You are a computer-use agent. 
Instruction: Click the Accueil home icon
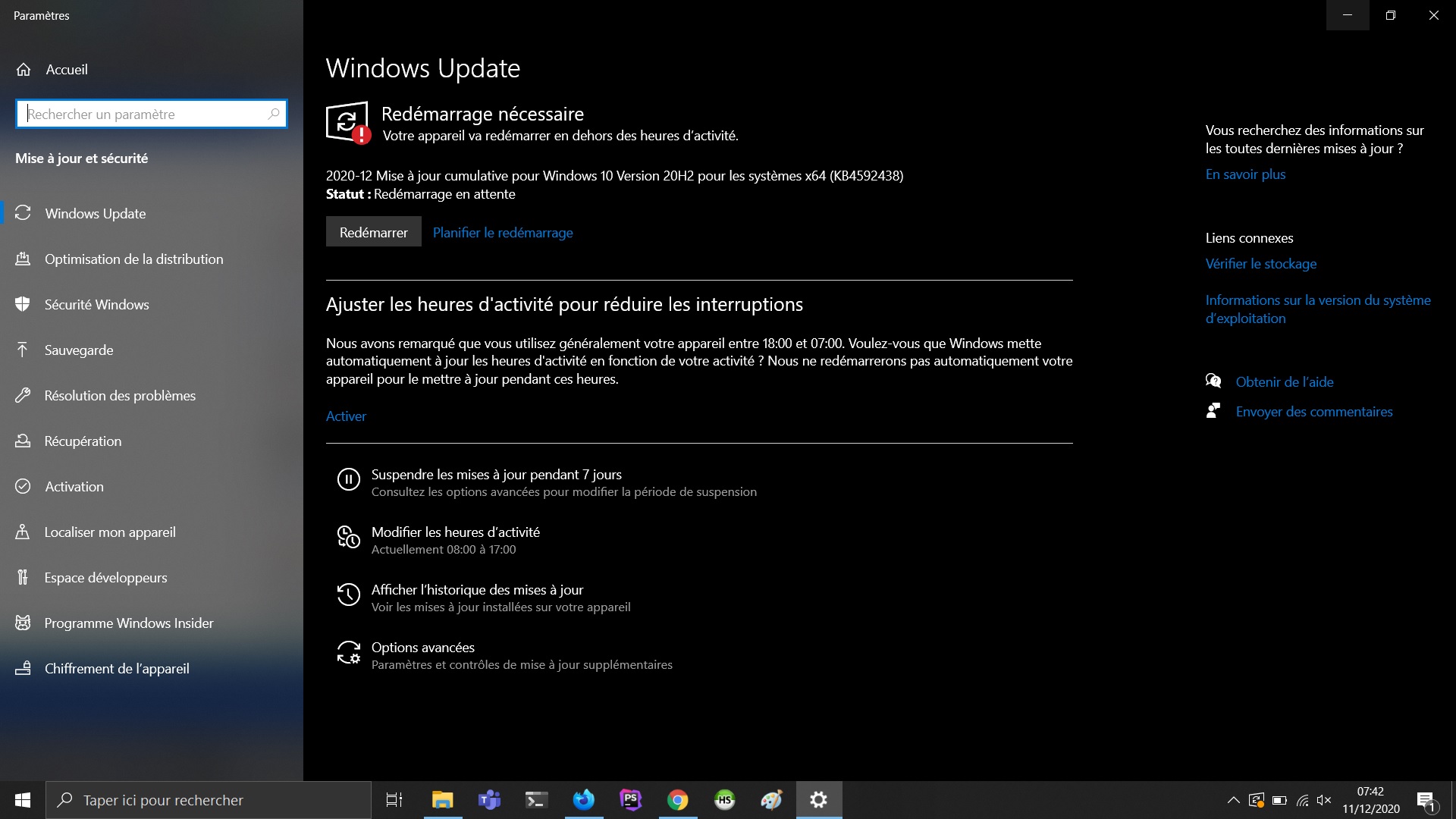point(24,70)
